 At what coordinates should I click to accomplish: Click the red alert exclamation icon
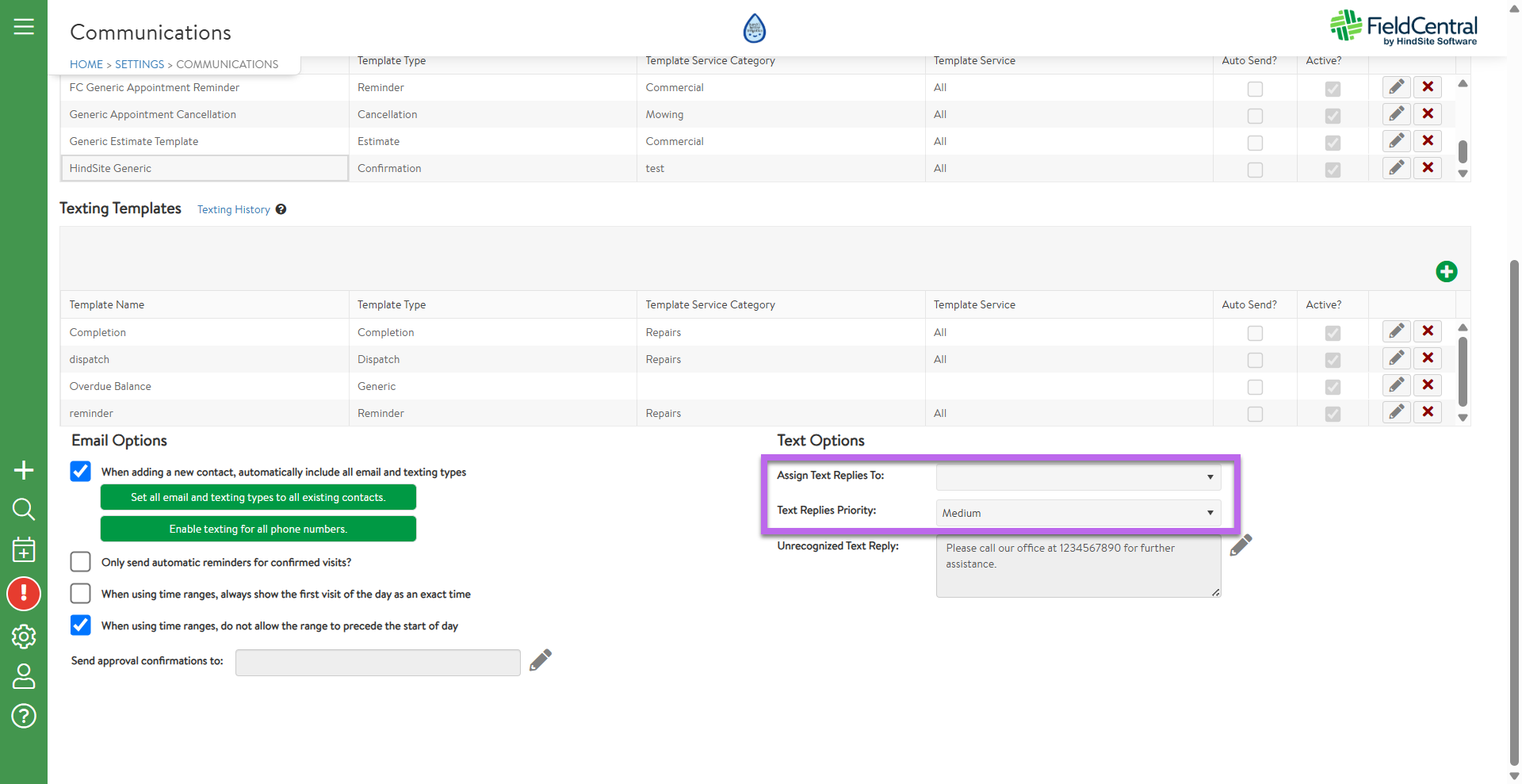click(x=24, y=594)
